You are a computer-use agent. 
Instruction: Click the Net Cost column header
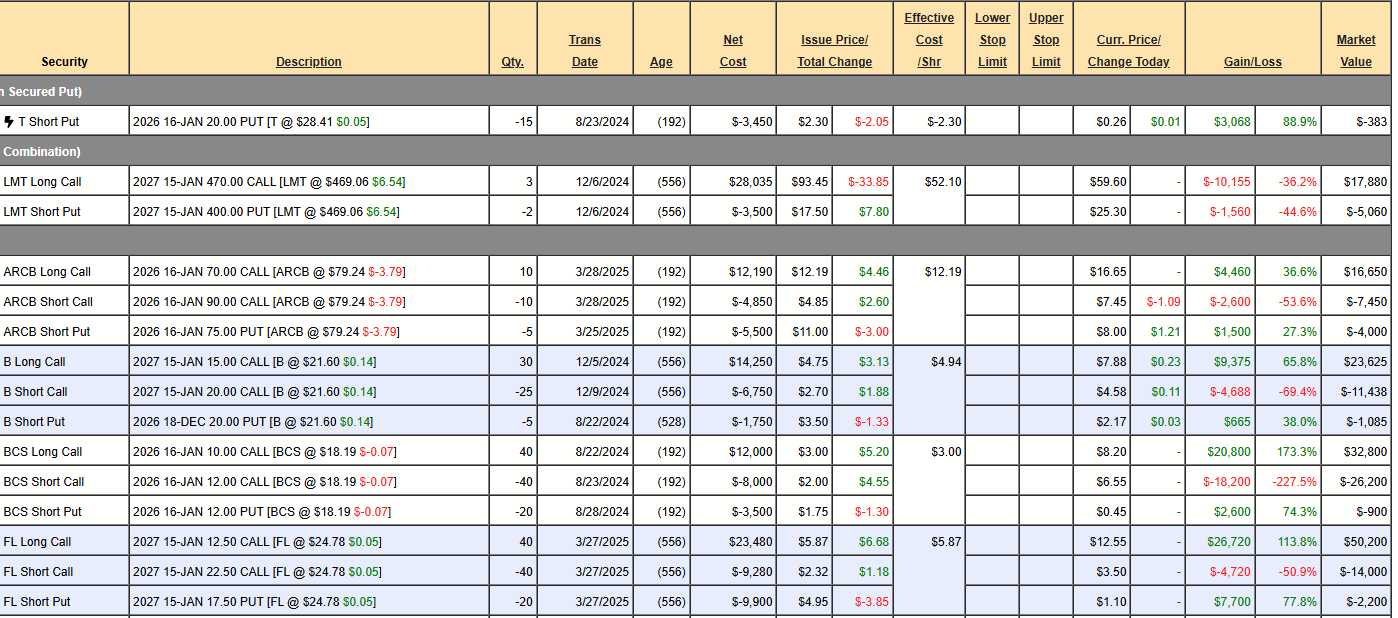click(733, 51)
